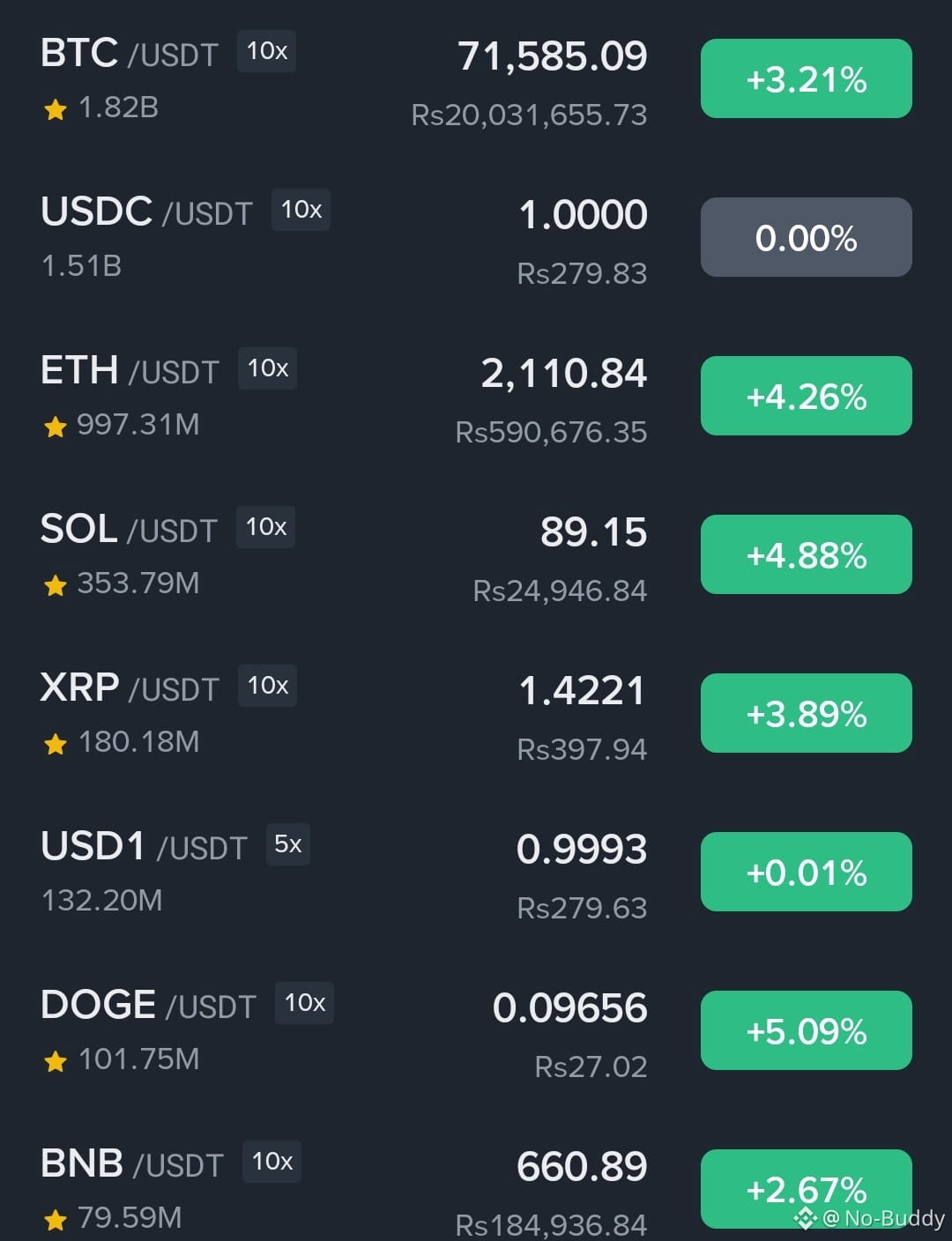Image resolution: width=952 pixels, height=1241 pixels.
Task: Tap the 5x leverage badge beside USD1
Action: [287, 844]
